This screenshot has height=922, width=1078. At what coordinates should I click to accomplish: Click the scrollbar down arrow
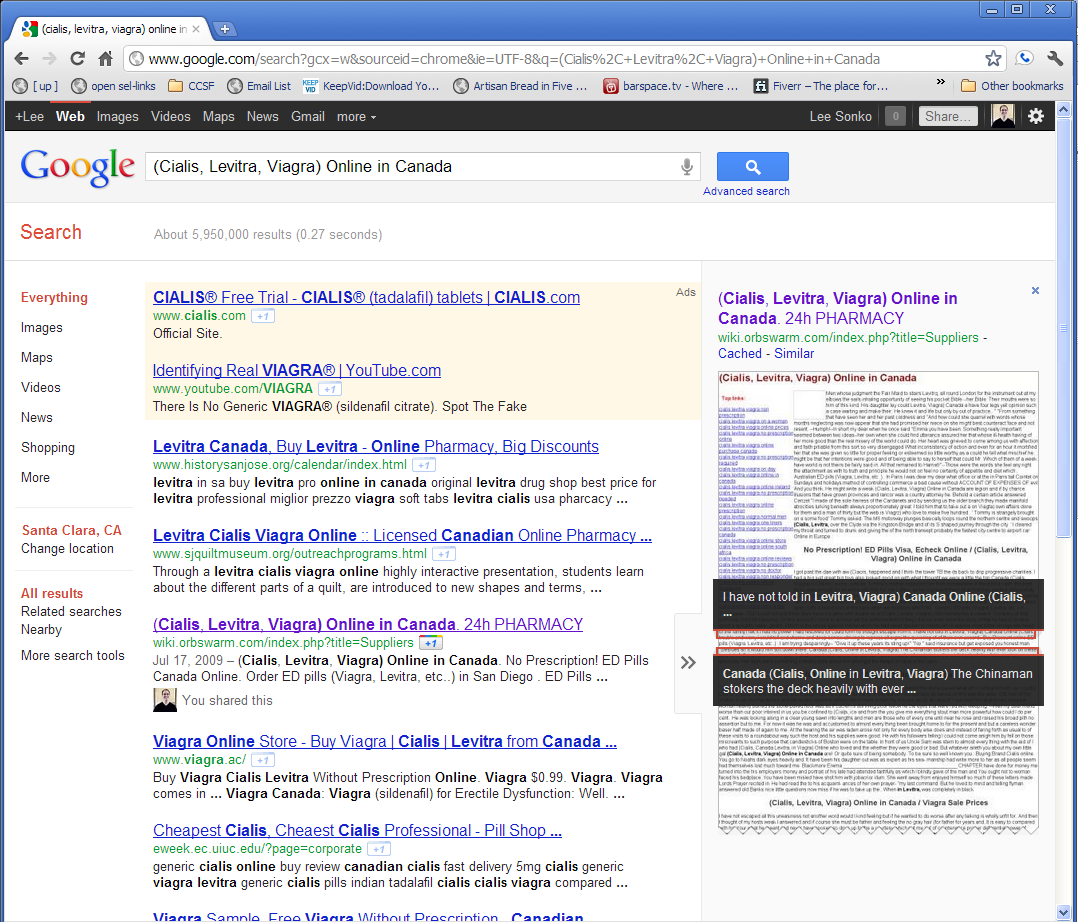[1063, 913]
